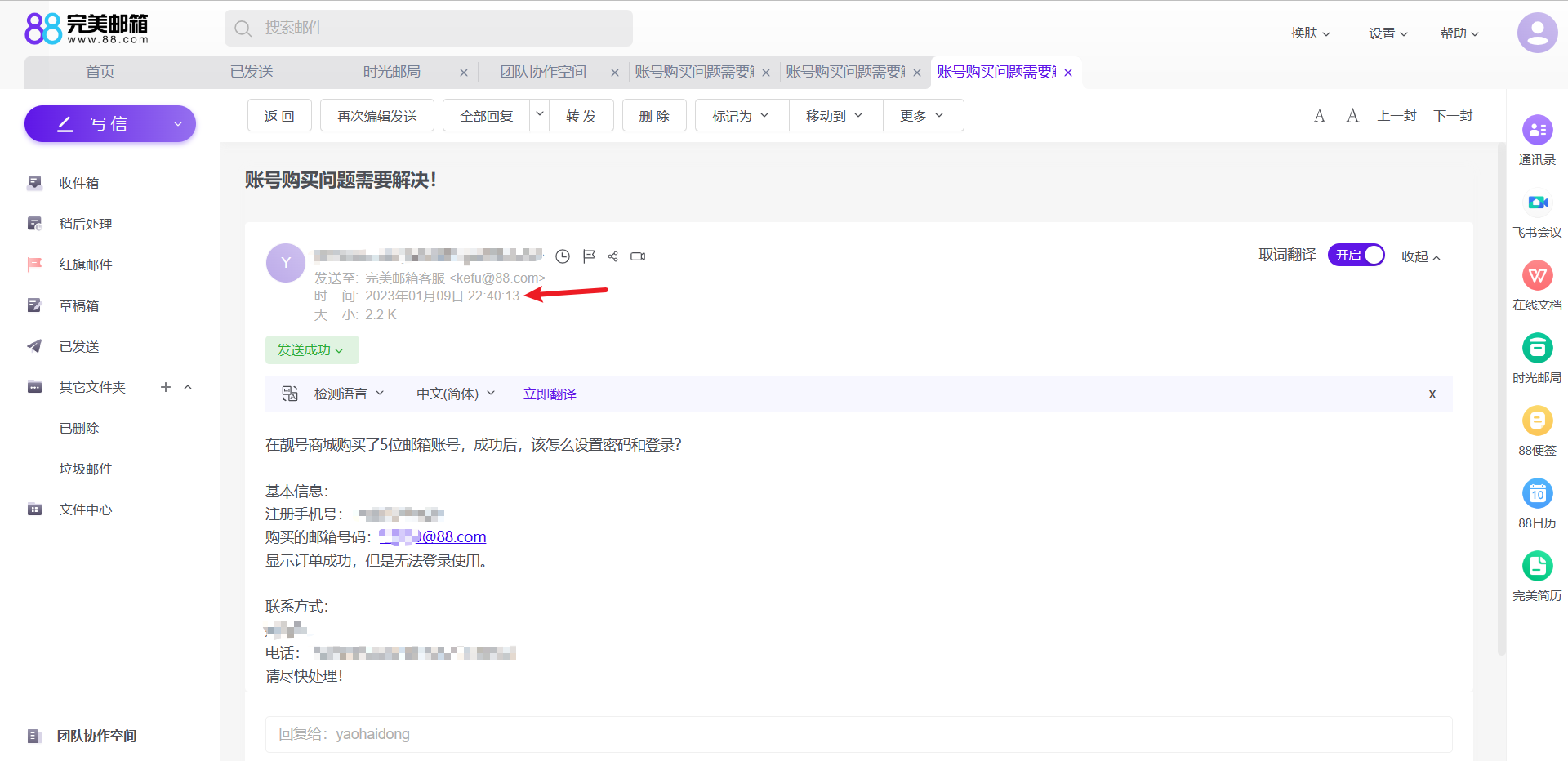Click the 立即翻译 link
The height and width of the screenshot is (761, 1568).
(550, 394)
